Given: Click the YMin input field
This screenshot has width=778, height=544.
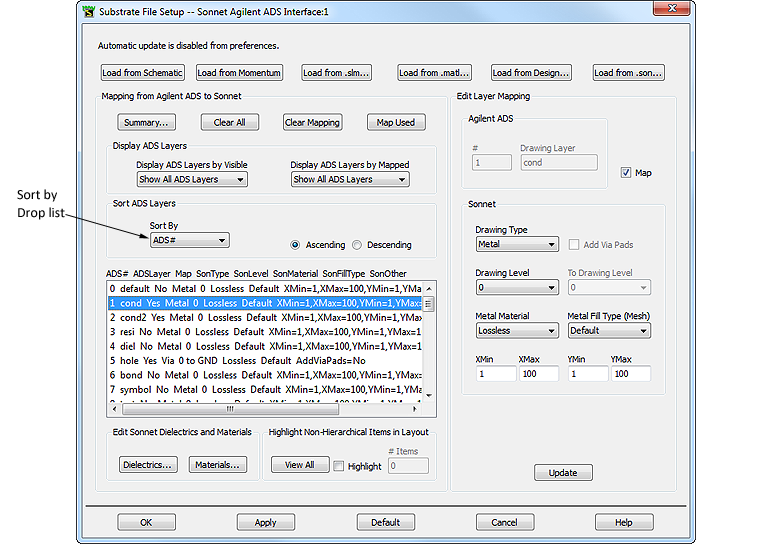Looking at the screenshot, I should coord(588,374).
